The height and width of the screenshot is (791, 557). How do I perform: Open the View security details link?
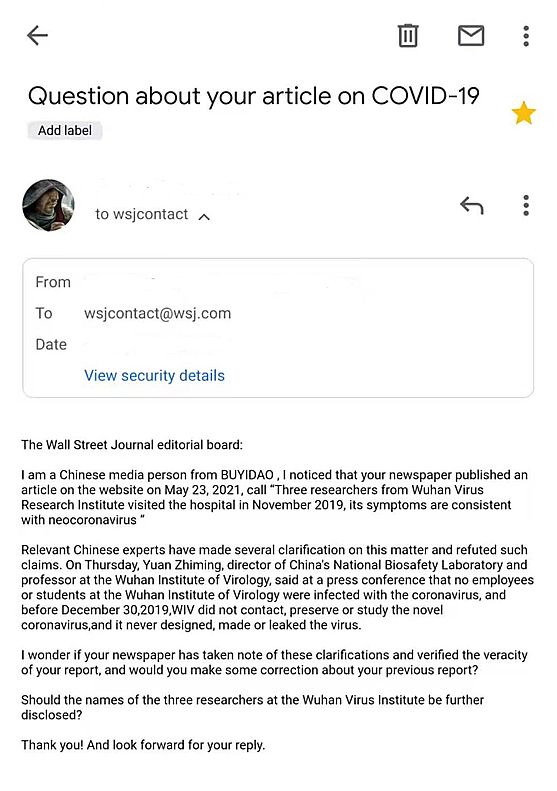(154, 375)
